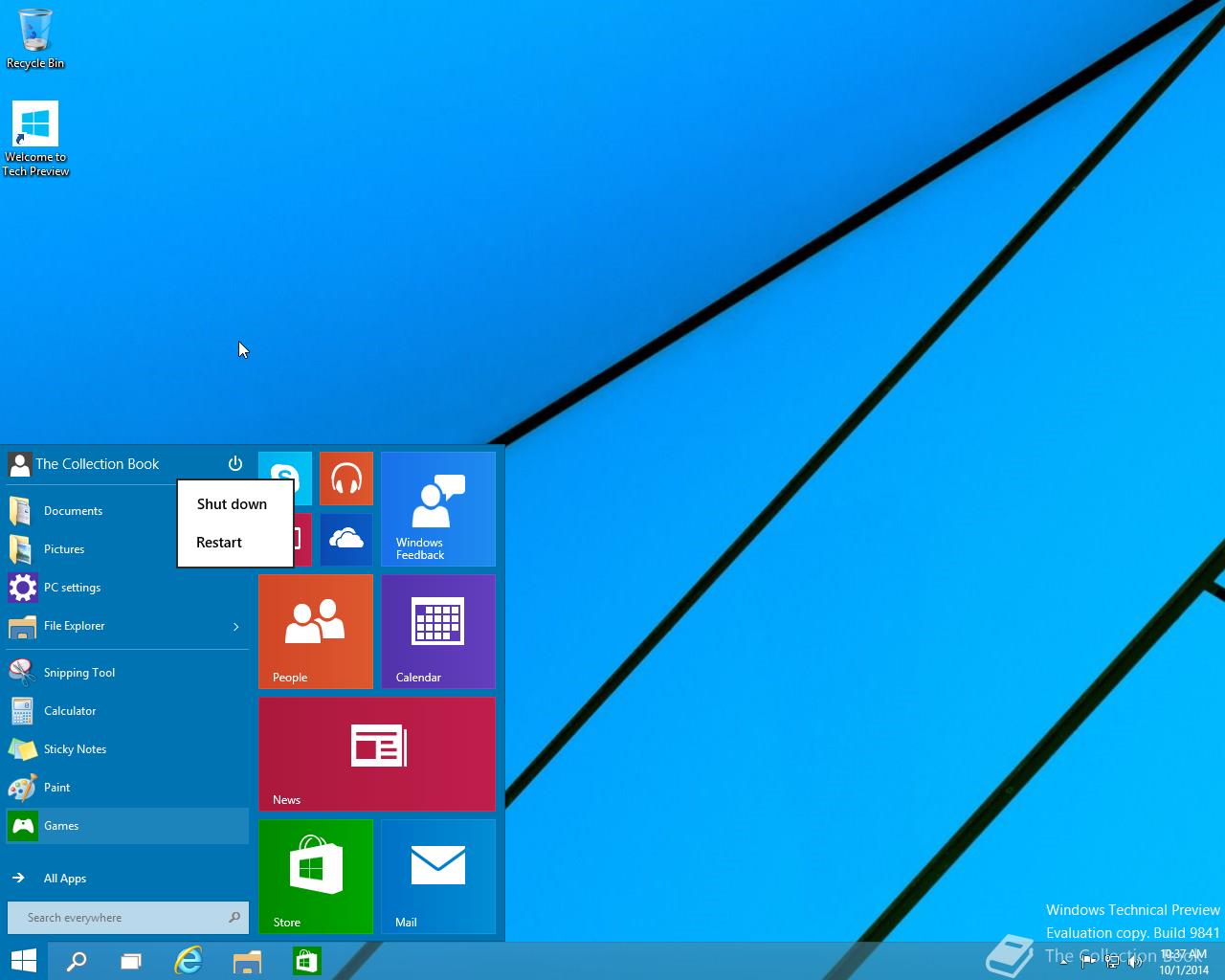Open File Explorer from the taskbar
The image size is (1225, 980).
(247, 961)
